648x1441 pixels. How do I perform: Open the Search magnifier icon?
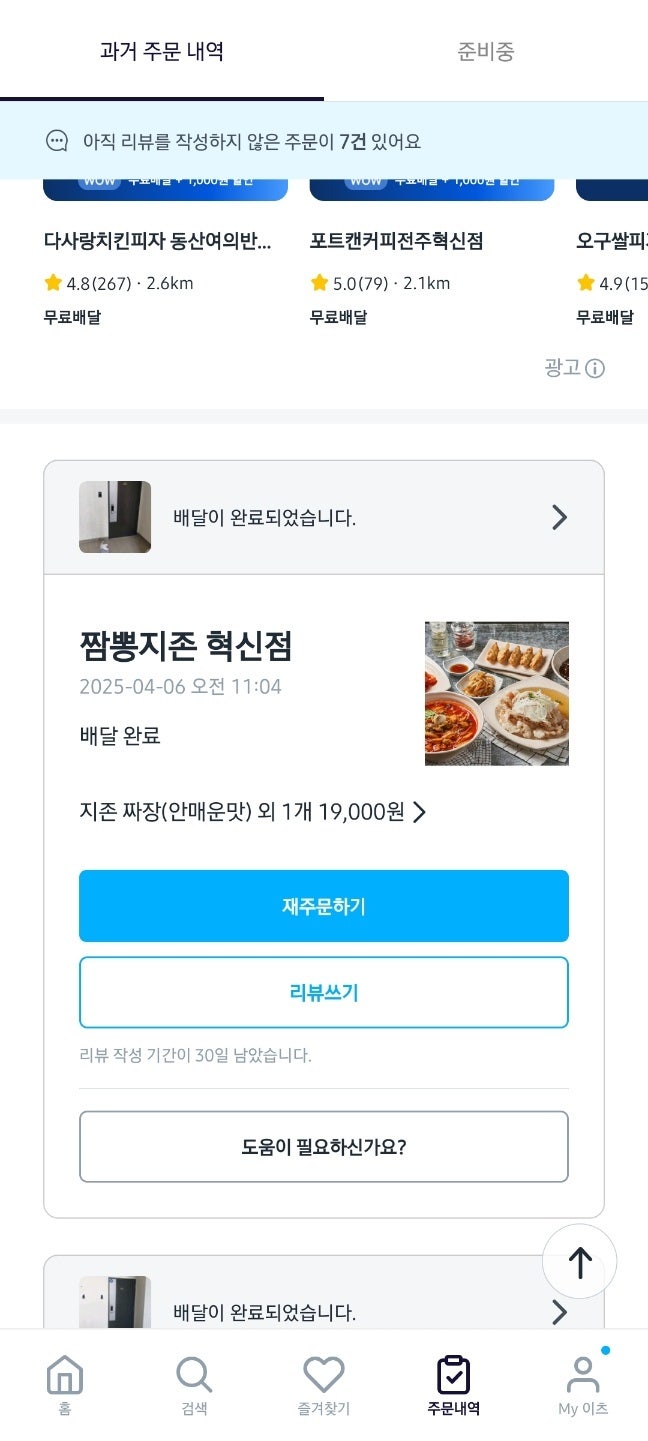tap(194, 1377)
